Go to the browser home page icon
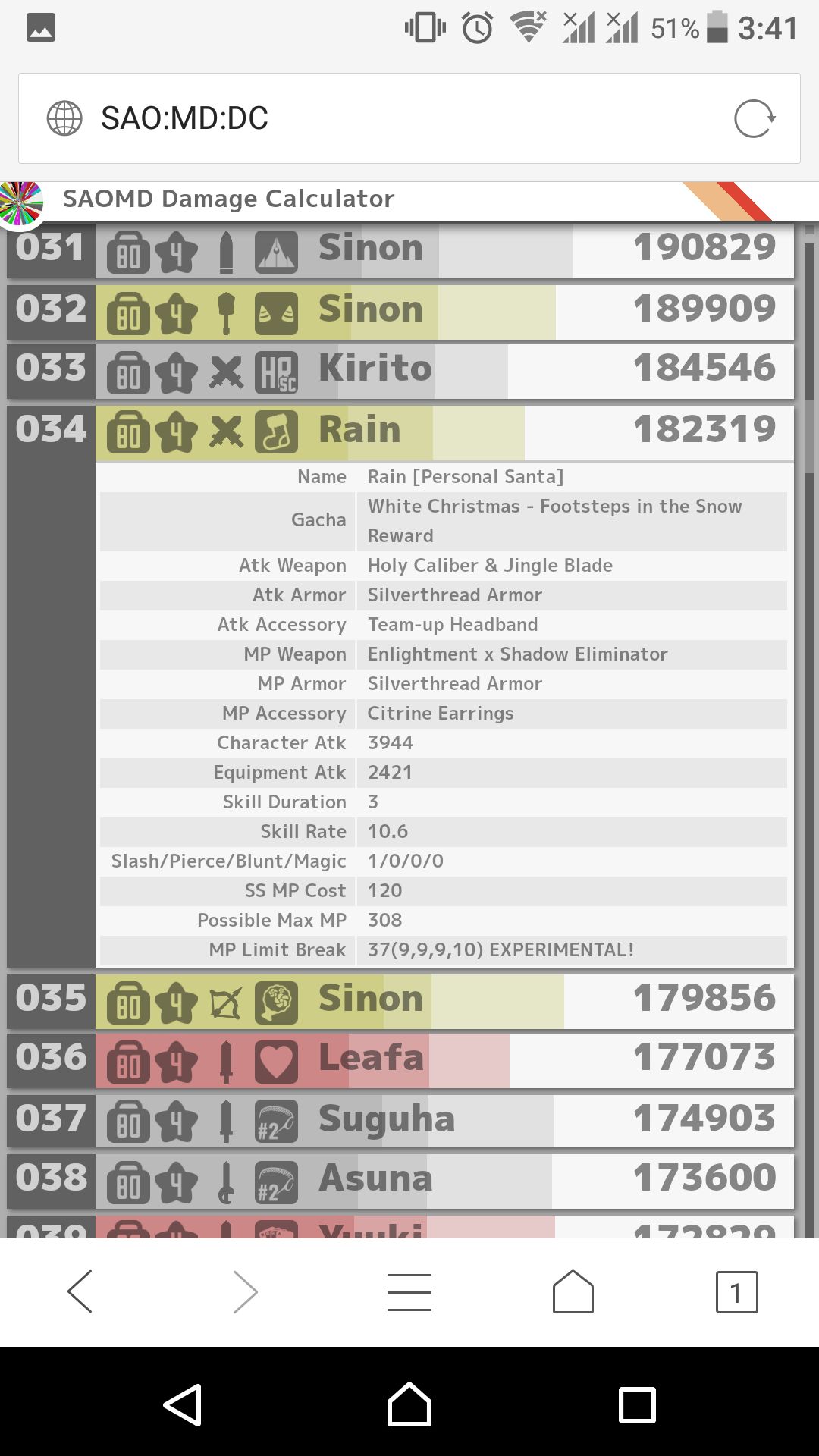Screen dimensions: 819x1456 [x=573, y=1291]
